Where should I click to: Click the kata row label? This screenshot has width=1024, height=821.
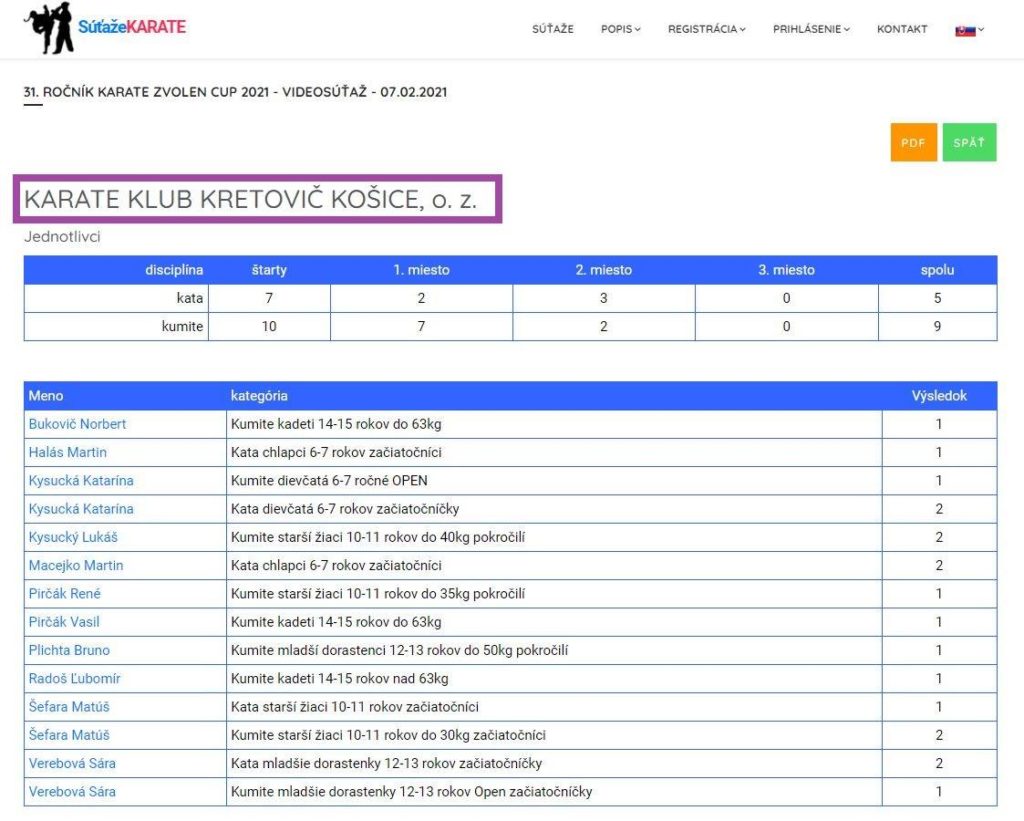pyautogui.click(x=189, y=298)
